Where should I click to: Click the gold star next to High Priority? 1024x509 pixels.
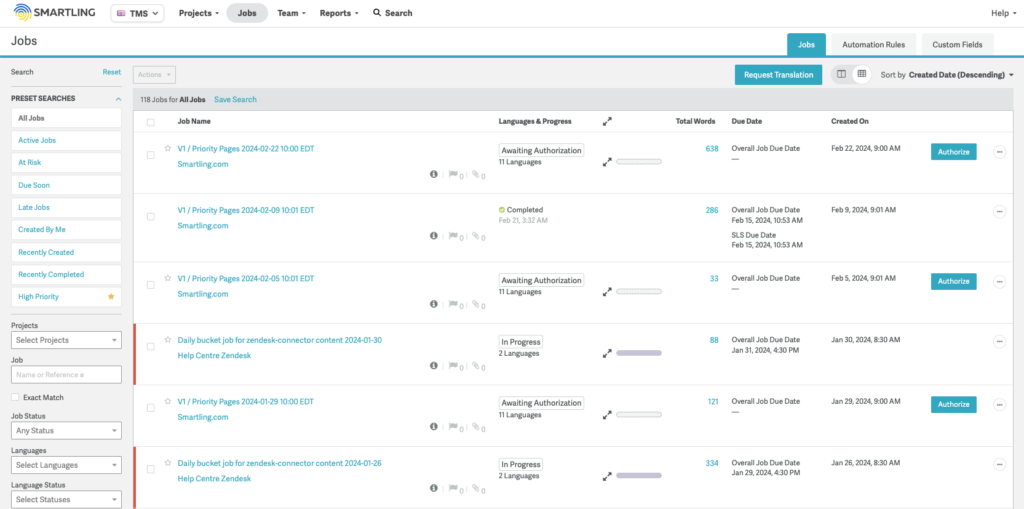click(x=111, y=297)
